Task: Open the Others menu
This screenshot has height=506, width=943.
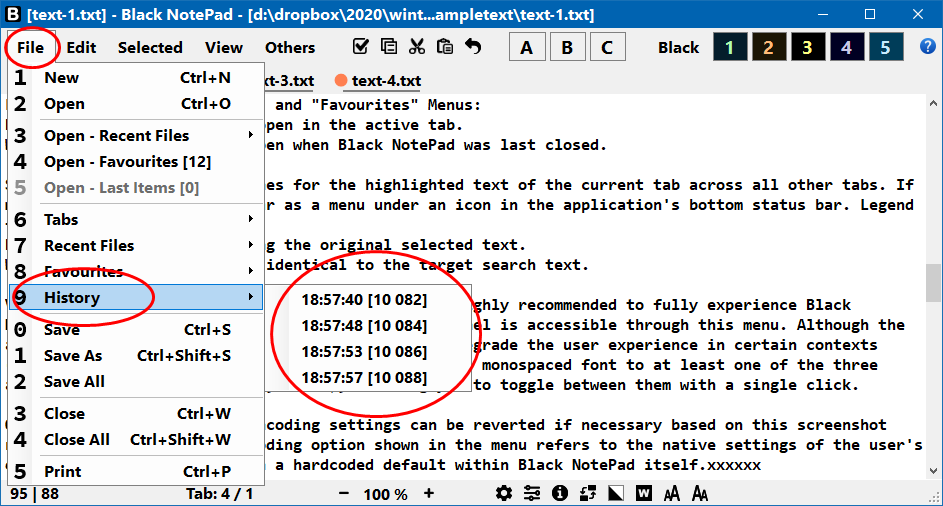Action: (290, 48)
